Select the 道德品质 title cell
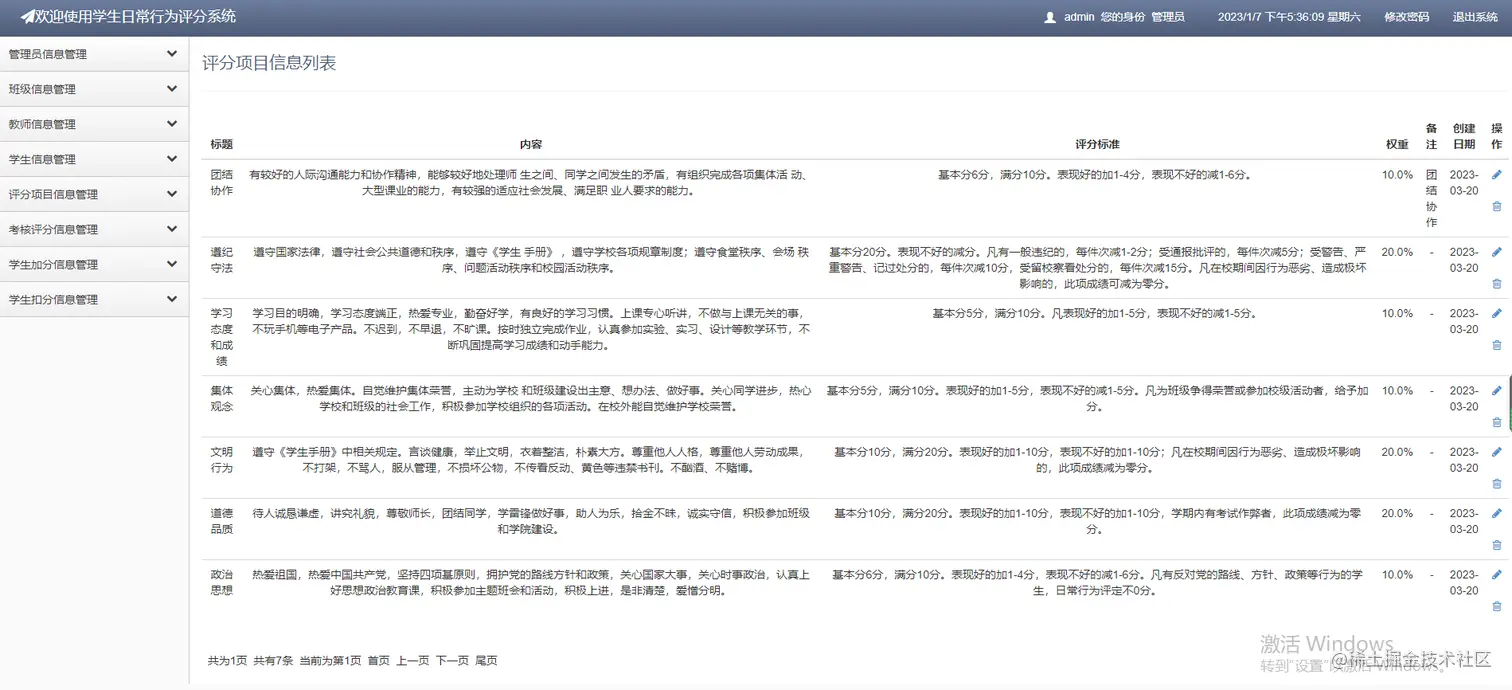This screenshot has height=690, width=1512. pyautogui.click(x=221, y=521)
